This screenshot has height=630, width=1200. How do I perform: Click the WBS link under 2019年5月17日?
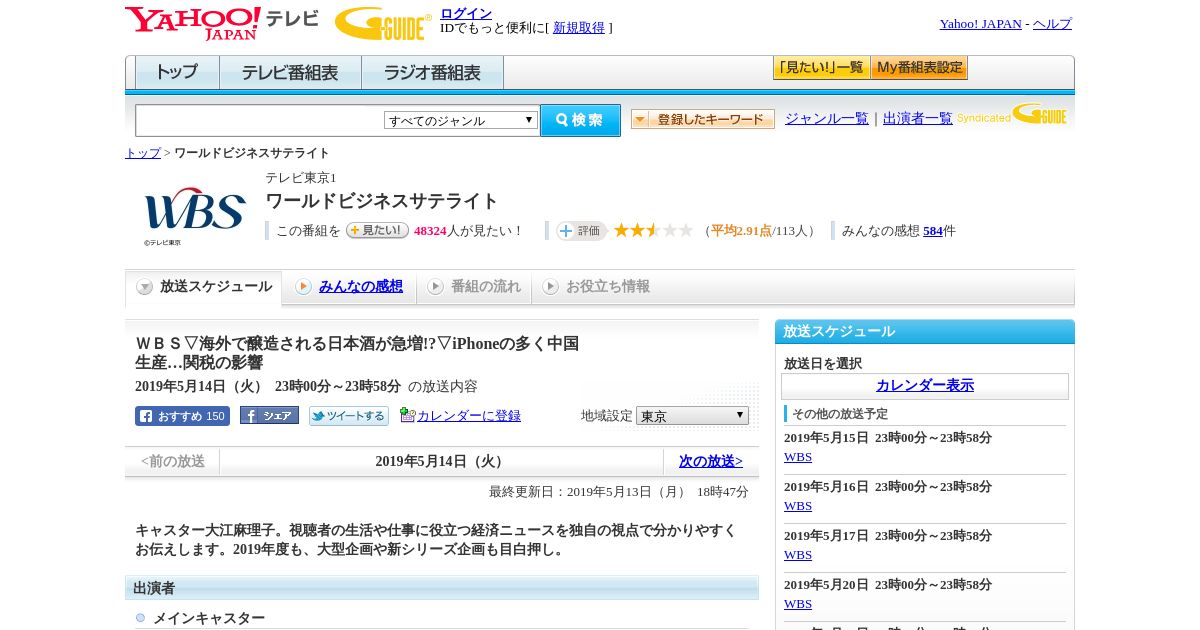pos(798,555)
